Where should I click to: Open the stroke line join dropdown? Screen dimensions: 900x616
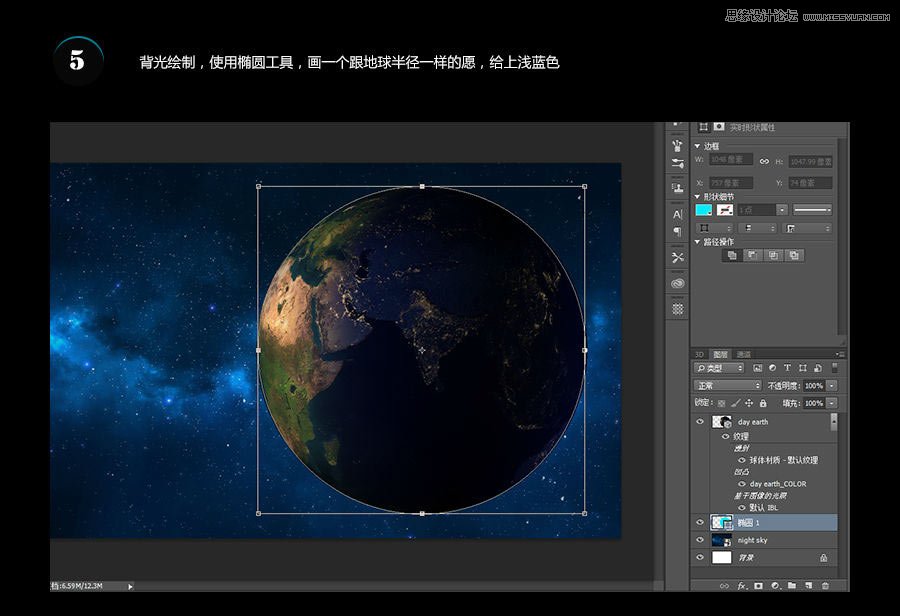807,228
